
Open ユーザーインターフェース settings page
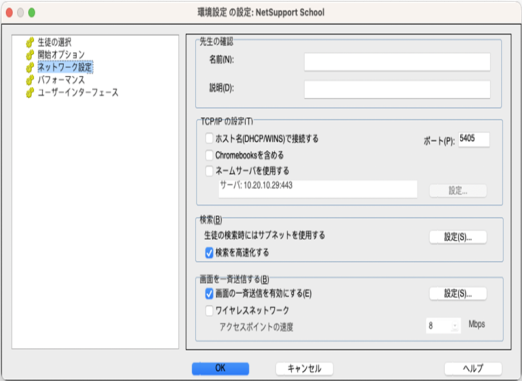78,92
